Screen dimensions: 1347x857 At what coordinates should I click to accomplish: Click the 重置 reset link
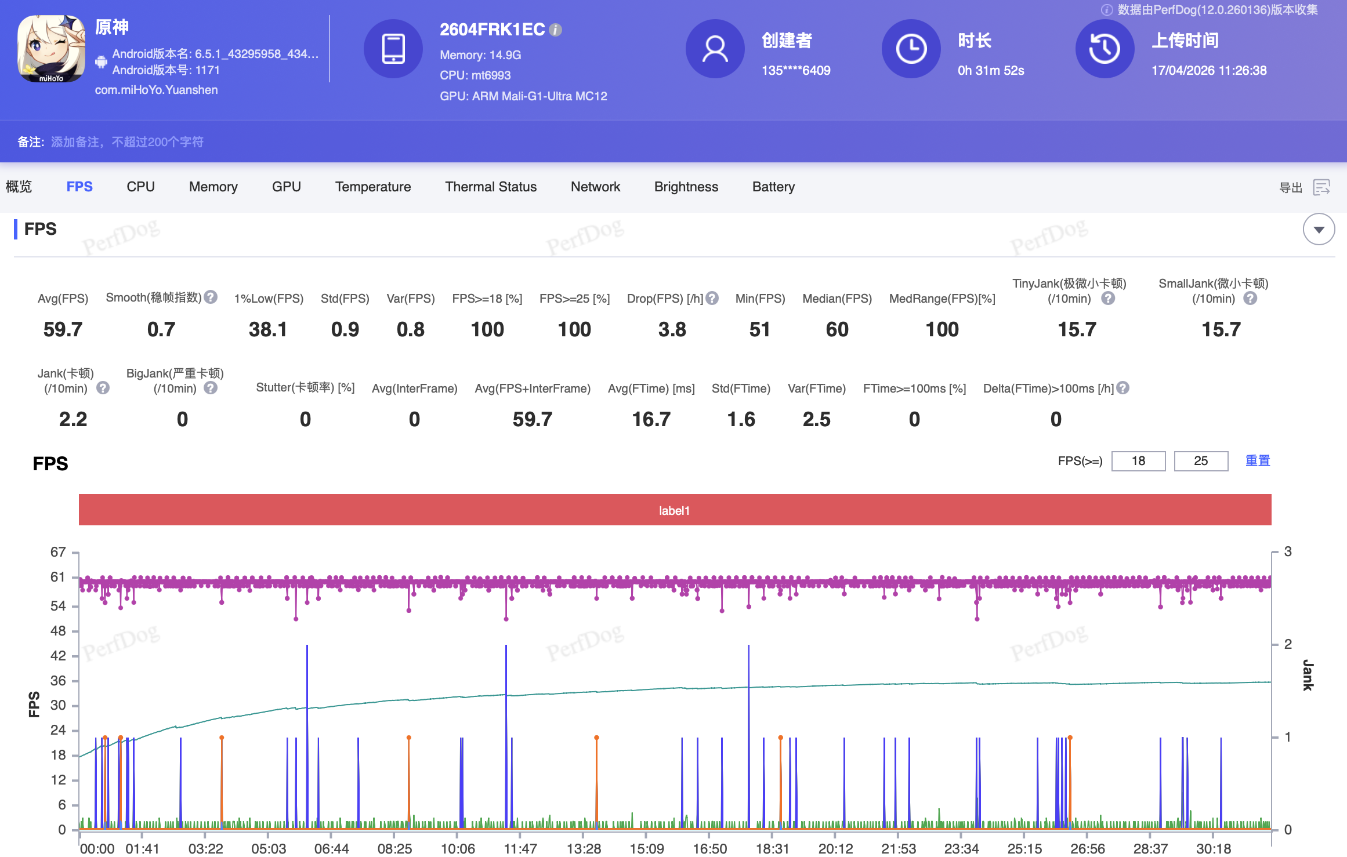[x=1257, y=461]
